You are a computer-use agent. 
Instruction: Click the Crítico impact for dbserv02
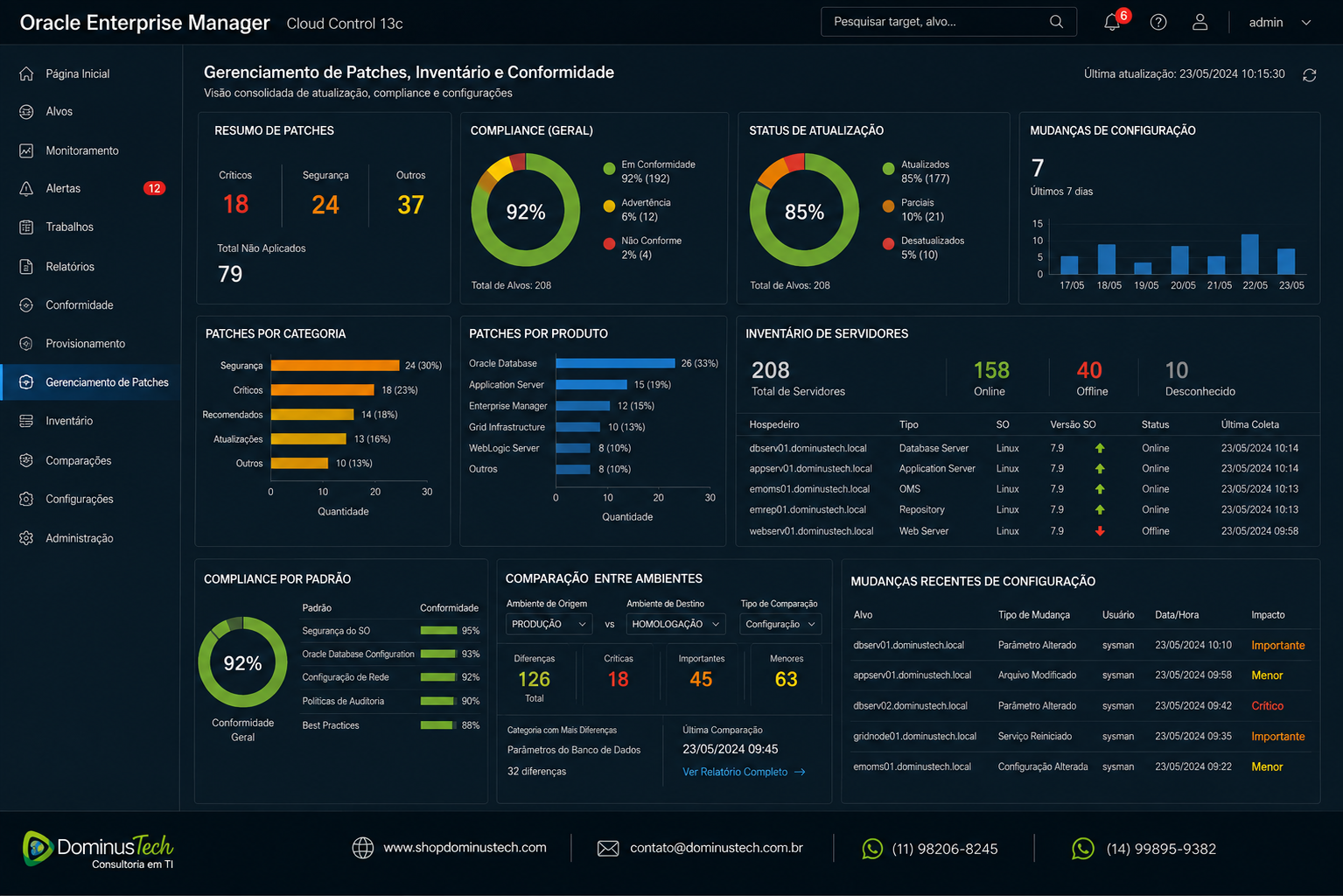click(1267, 706)
